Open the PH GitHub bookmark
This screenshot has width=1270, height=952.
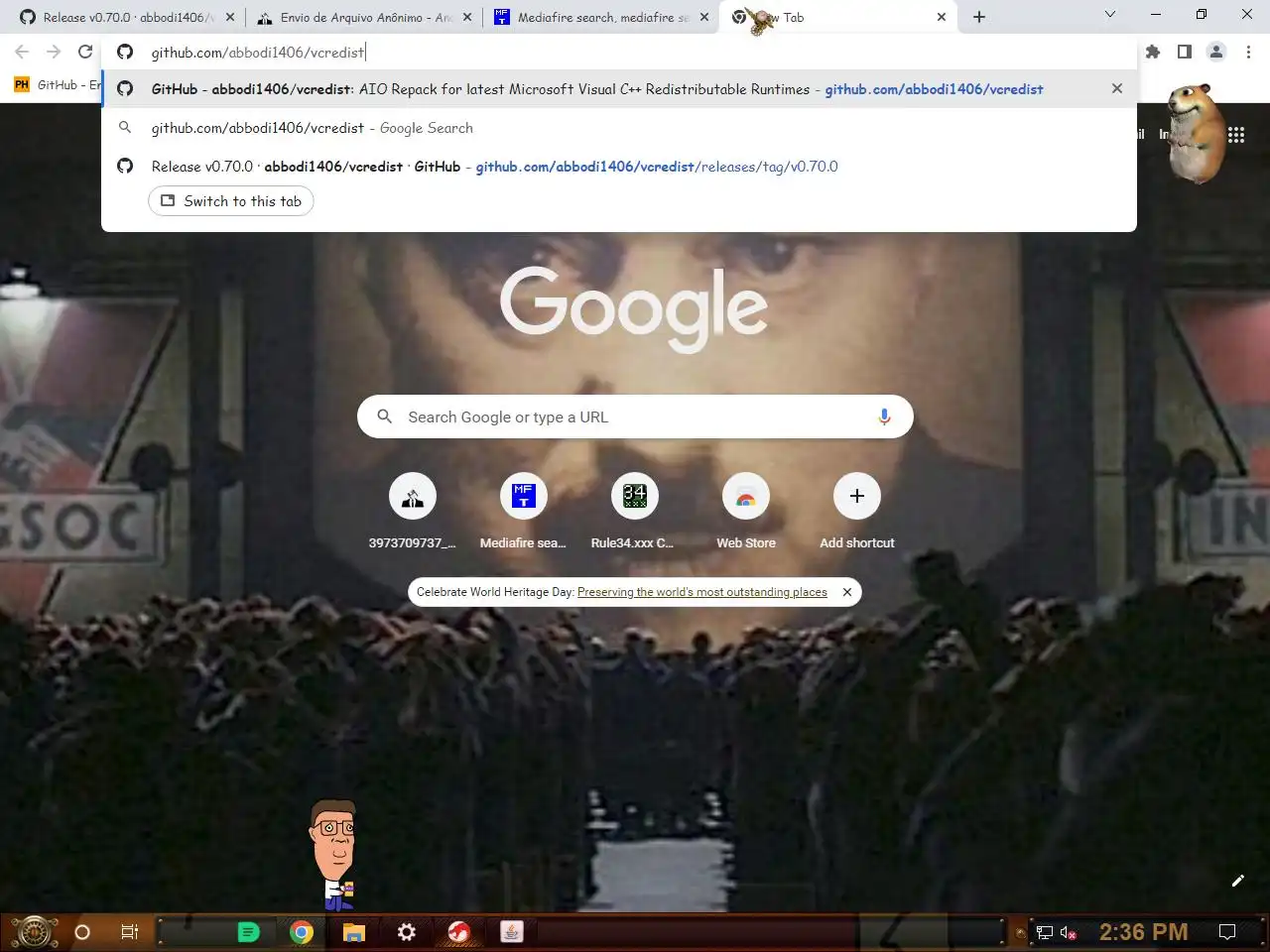[58, 85]
